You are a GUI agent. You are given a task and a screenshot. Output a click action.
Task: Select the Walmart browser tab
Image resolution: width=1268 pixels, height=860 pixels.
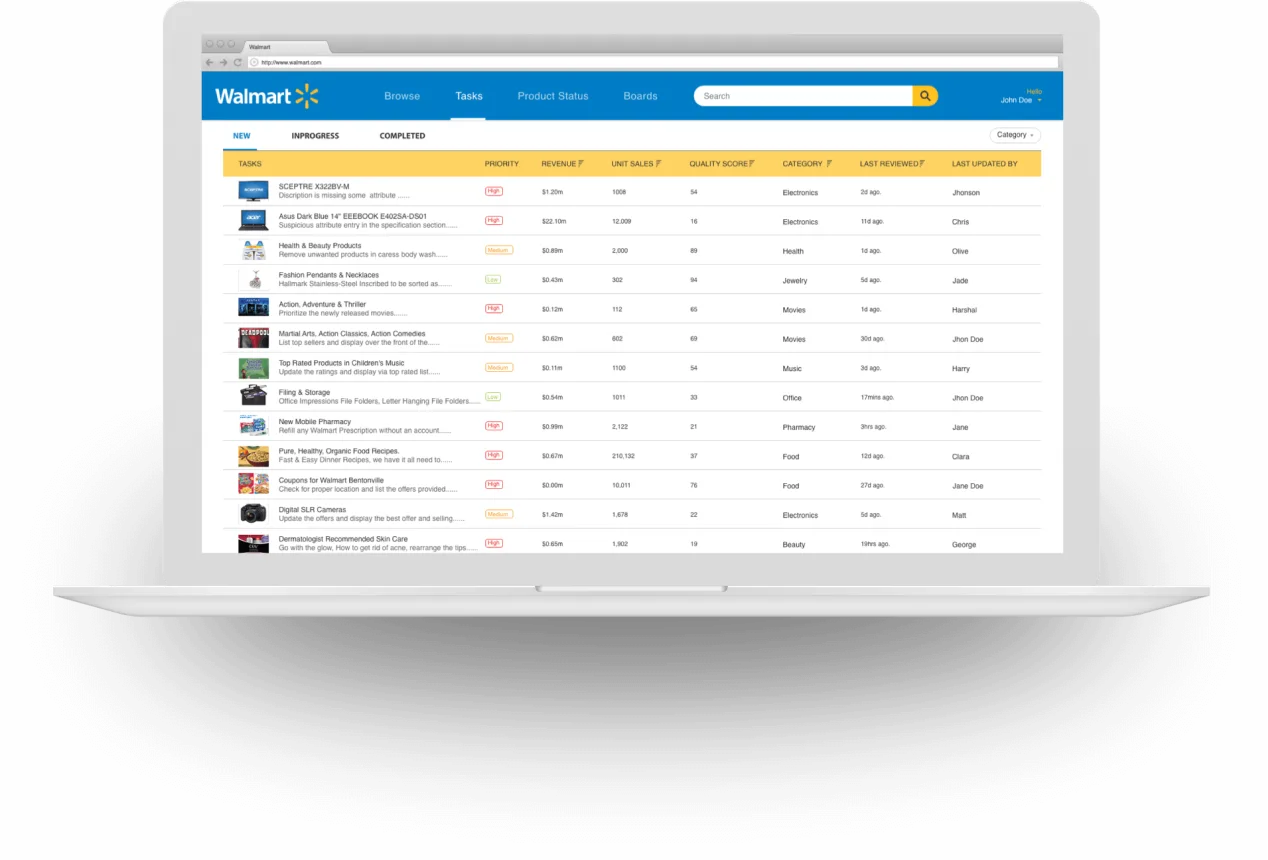[285, 47]
